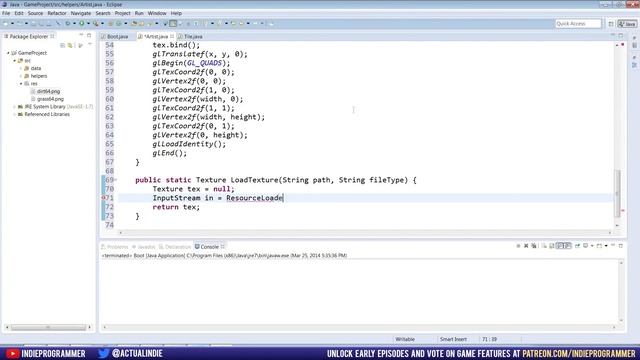Screen dimensions: 640x360
Task: Click the Open Type toolbar icon
Action: [x=134, y=24]
